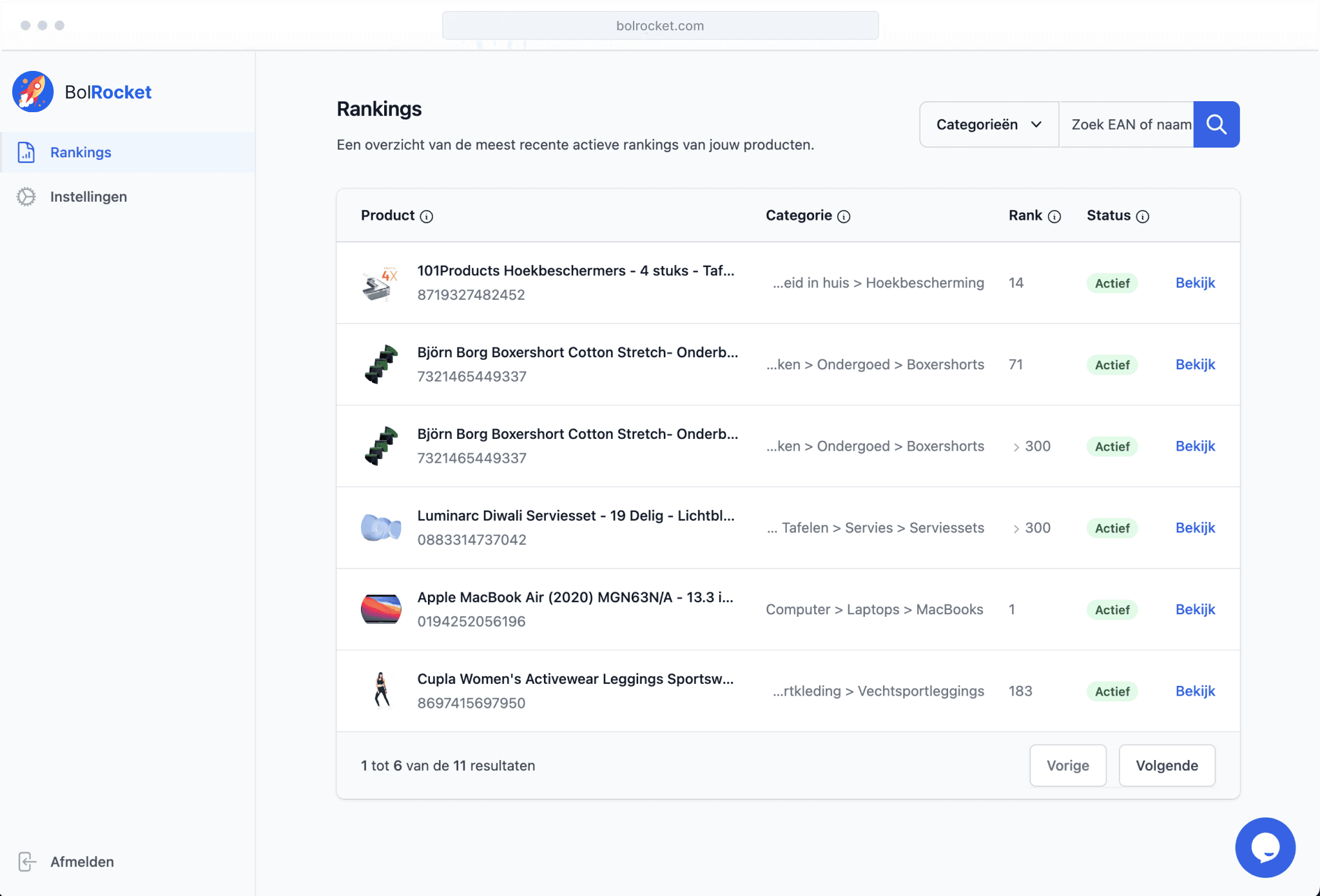Screen dimensions: 1320x896
Task: Click Actief badge in Luminarc row
Action: (1112, 528)
